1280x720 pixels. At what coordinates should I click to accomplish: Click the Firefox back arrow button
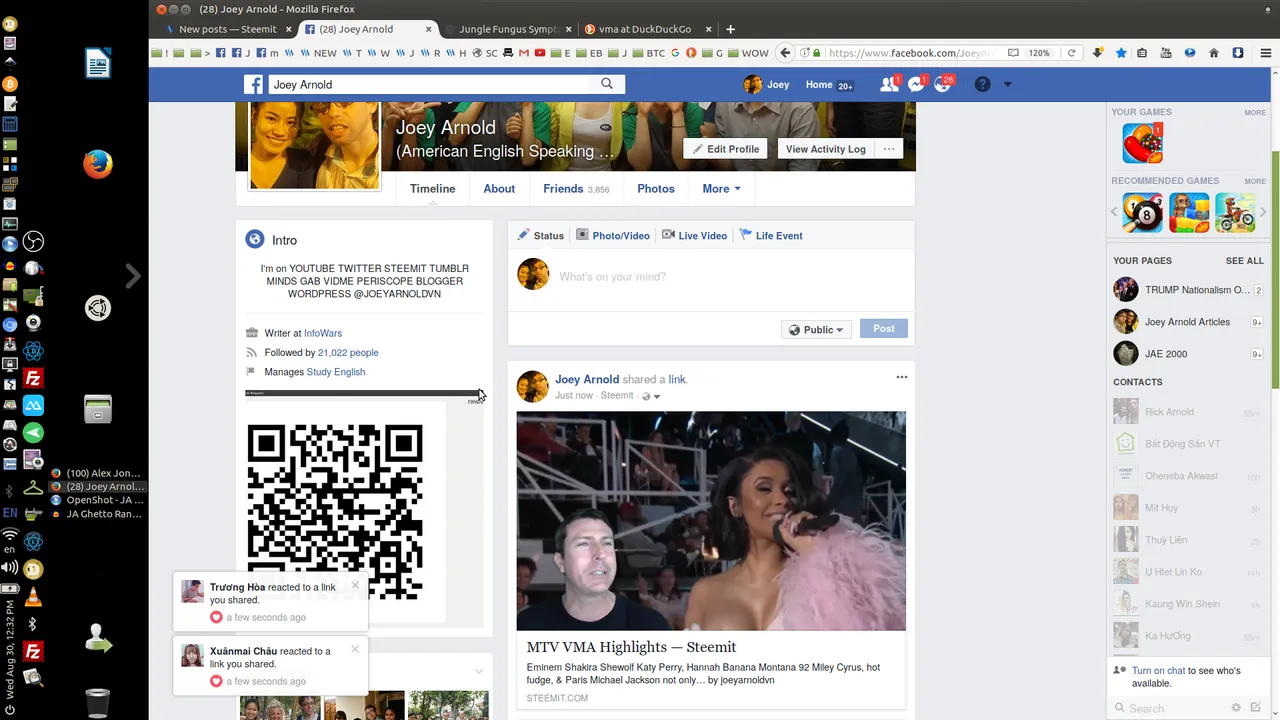786,53
